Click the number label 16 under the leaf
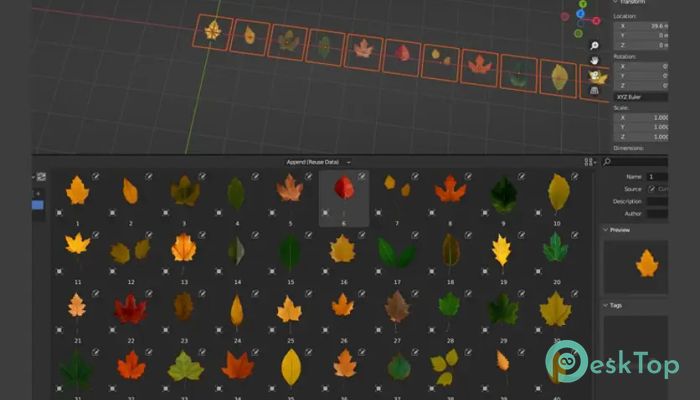Image resolution: width=700 pixels, height=400 pixels. tap(344, 282)
